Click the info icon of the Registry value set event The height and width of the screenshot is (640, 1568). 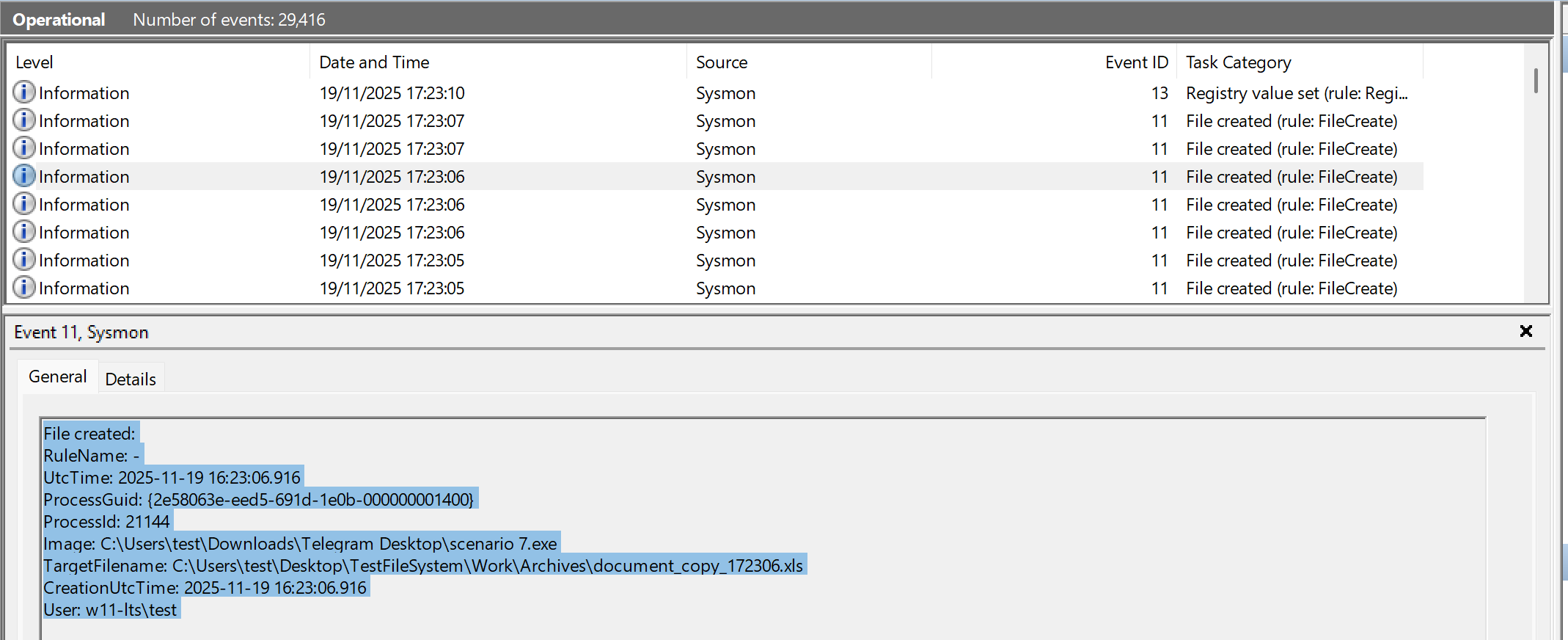click(24, 92)
